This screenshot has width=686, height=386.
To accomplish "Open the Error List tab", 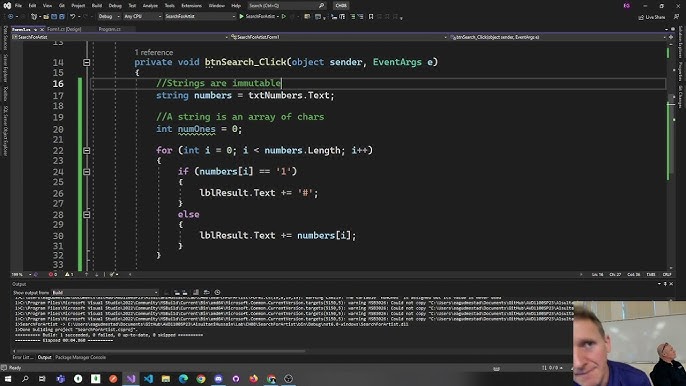I will coord(23,357).
